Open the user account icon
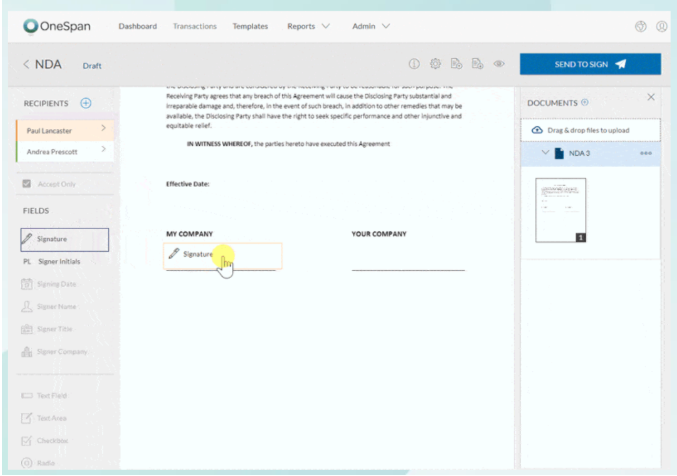Screen dimensions: 677x476 point(661,26)
